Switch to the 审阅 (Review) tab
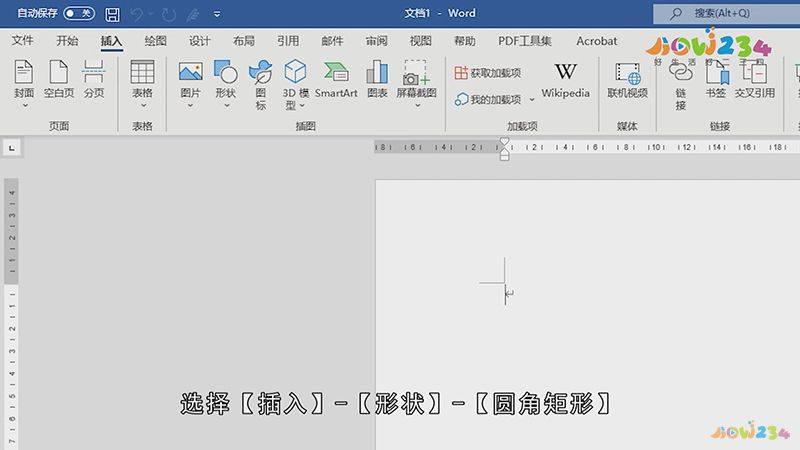This screenshot has width=800, height=450. pos(376,41)
